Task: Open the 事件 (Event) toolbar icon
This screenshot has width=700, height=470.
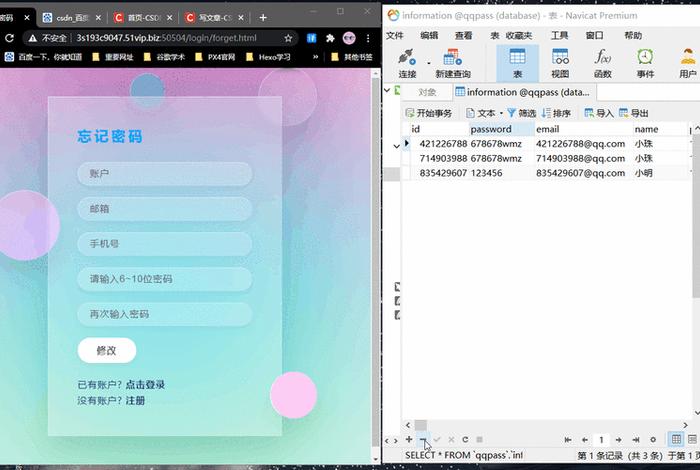Action: [645, 64]
